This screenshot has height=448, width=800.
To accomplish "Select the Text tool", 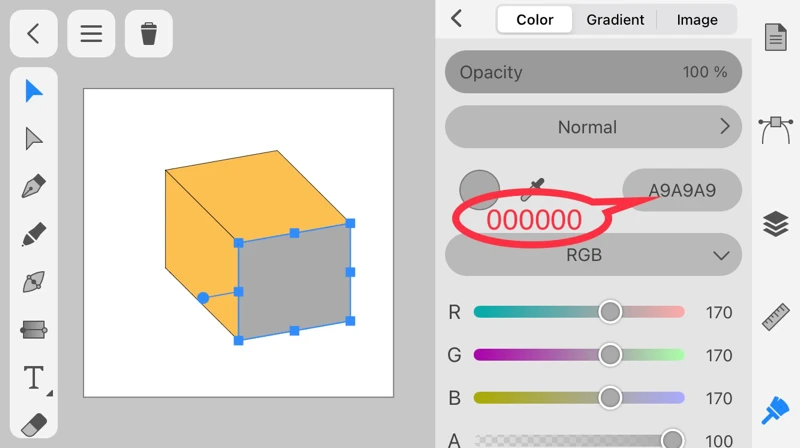I will click(34, 377).
